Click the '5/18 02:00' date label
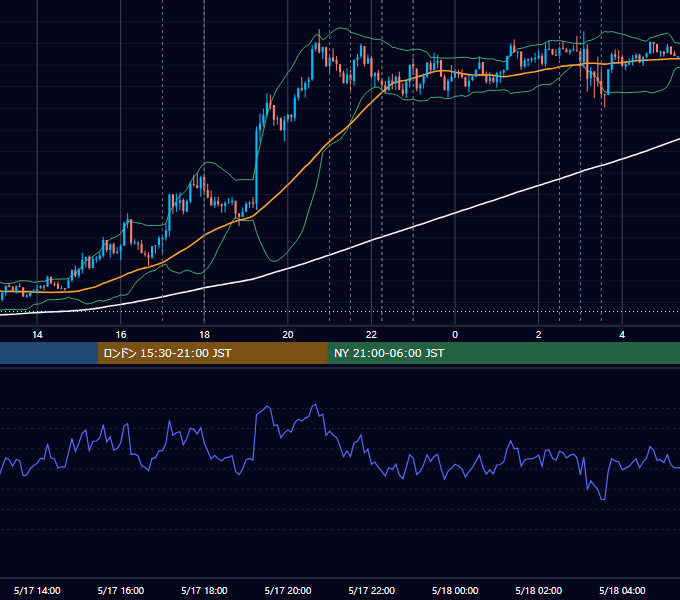This screenshot has width=680, height=600. pyautogui.click(x=539, y=590)
